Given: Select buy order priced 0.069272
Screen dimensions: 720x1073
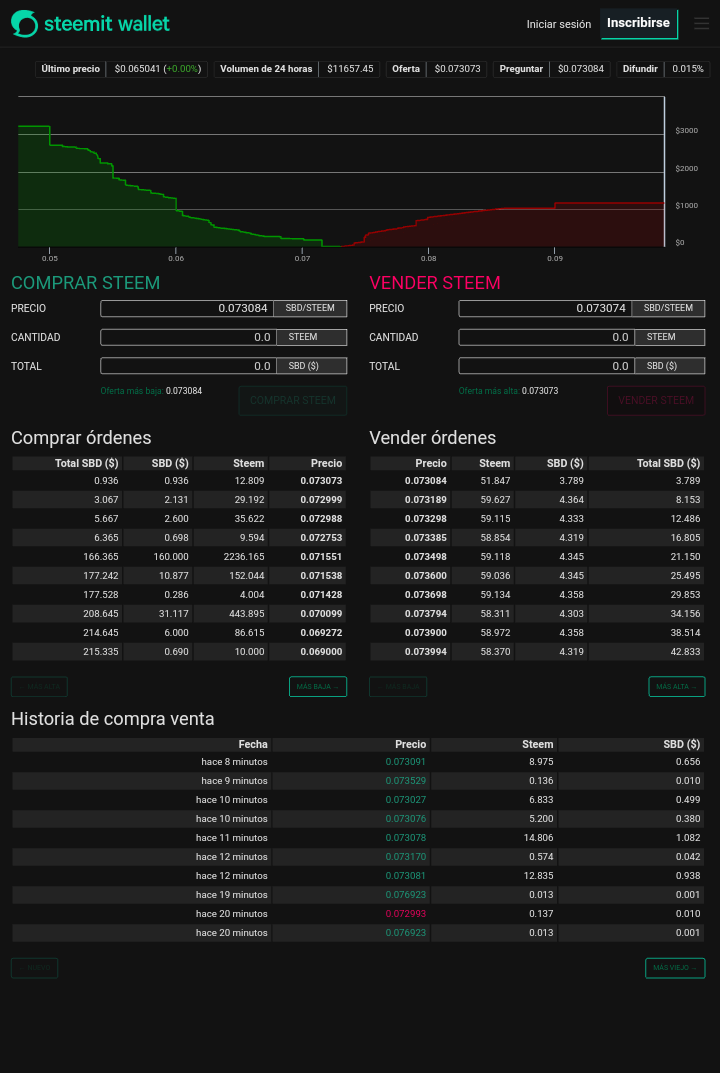Looking at the screenshot, I should 179,633.
